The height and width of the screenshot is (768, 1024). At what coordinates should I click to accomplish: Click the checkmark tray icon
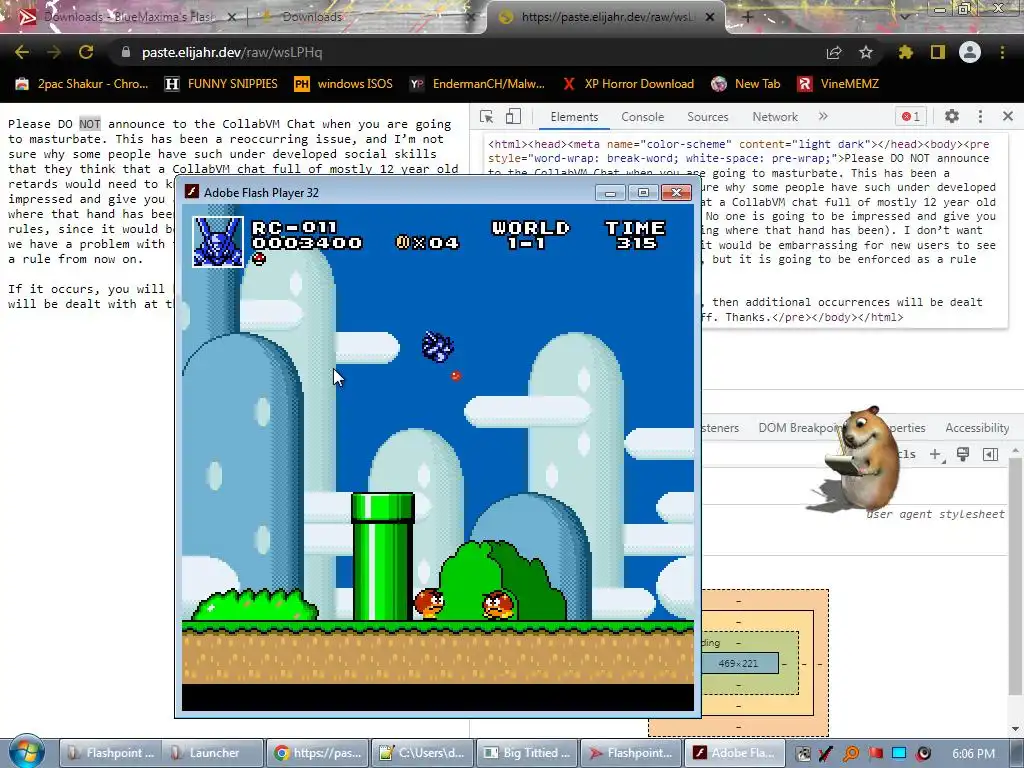(826, 754)
